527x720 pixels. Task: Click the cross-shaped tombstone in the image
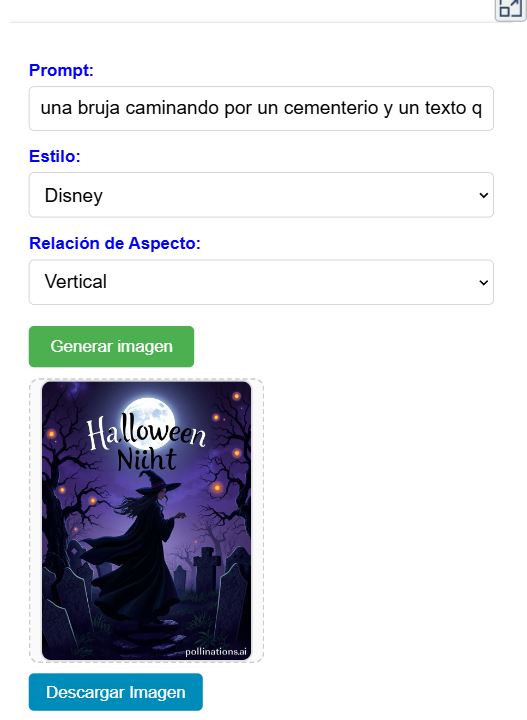tap(207, 569)
